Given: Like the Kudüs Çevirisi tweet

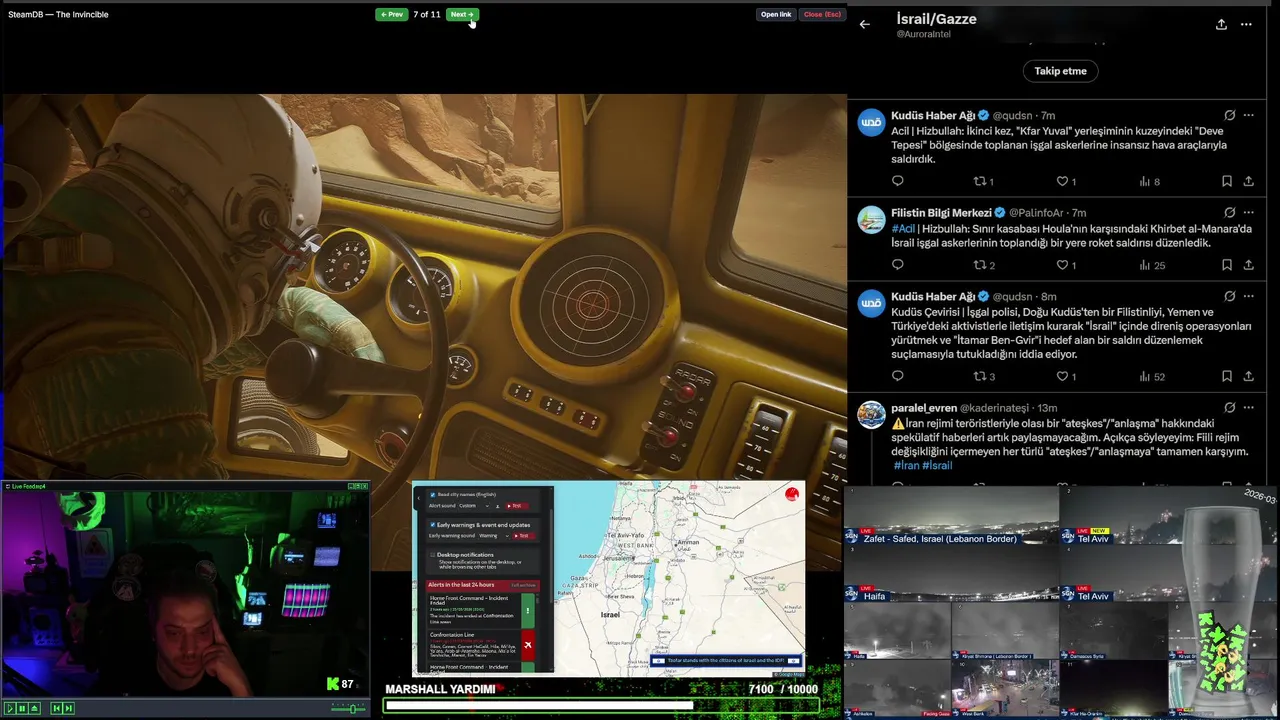Looking at the screenshot, I should [1063, 376].
